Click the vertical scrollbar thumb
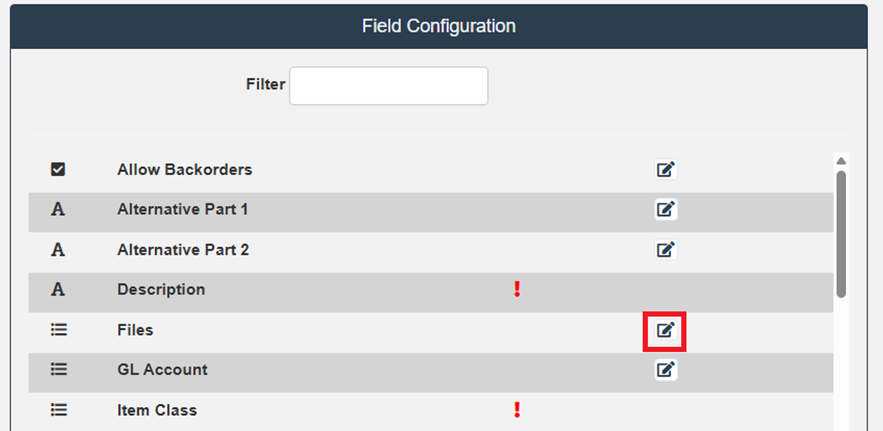The image size is (883, 431). pos(841,232)
